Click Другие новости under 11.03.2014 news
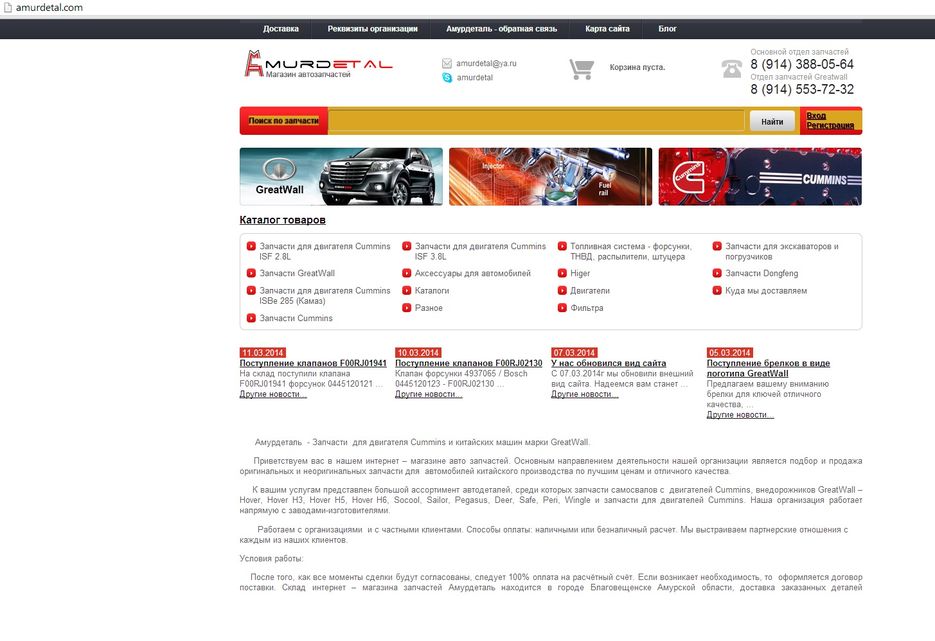This screenshot has width=935, height=641. point(273,394)
